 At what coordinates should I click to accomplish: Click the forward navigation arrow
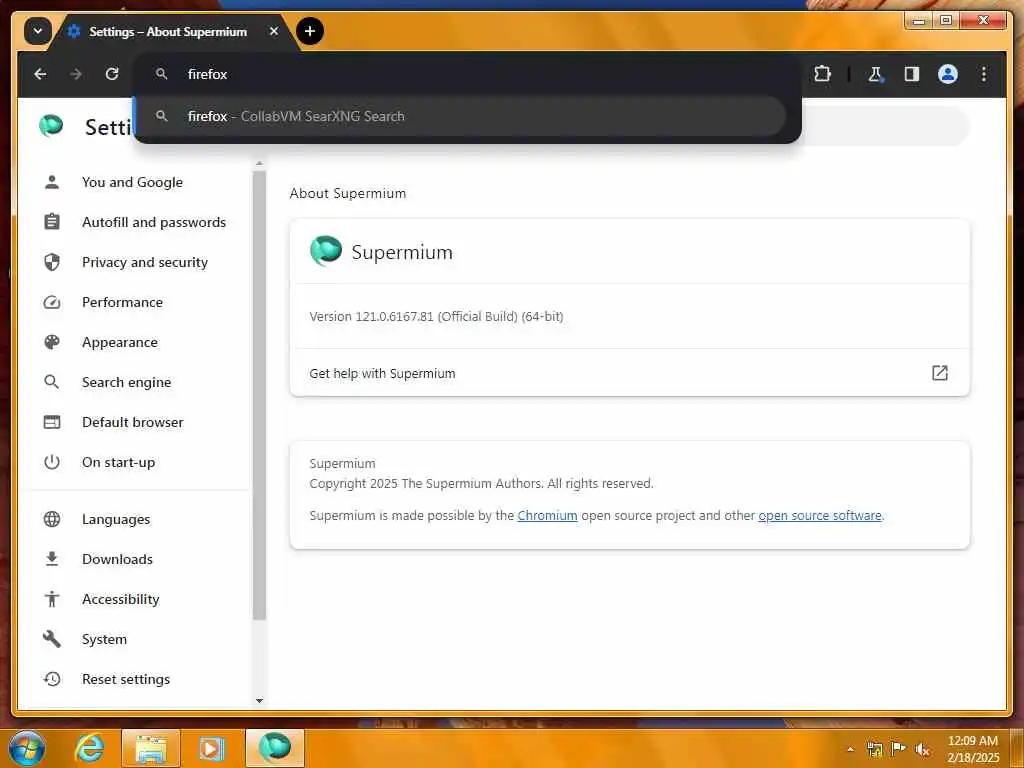(76, 74)
